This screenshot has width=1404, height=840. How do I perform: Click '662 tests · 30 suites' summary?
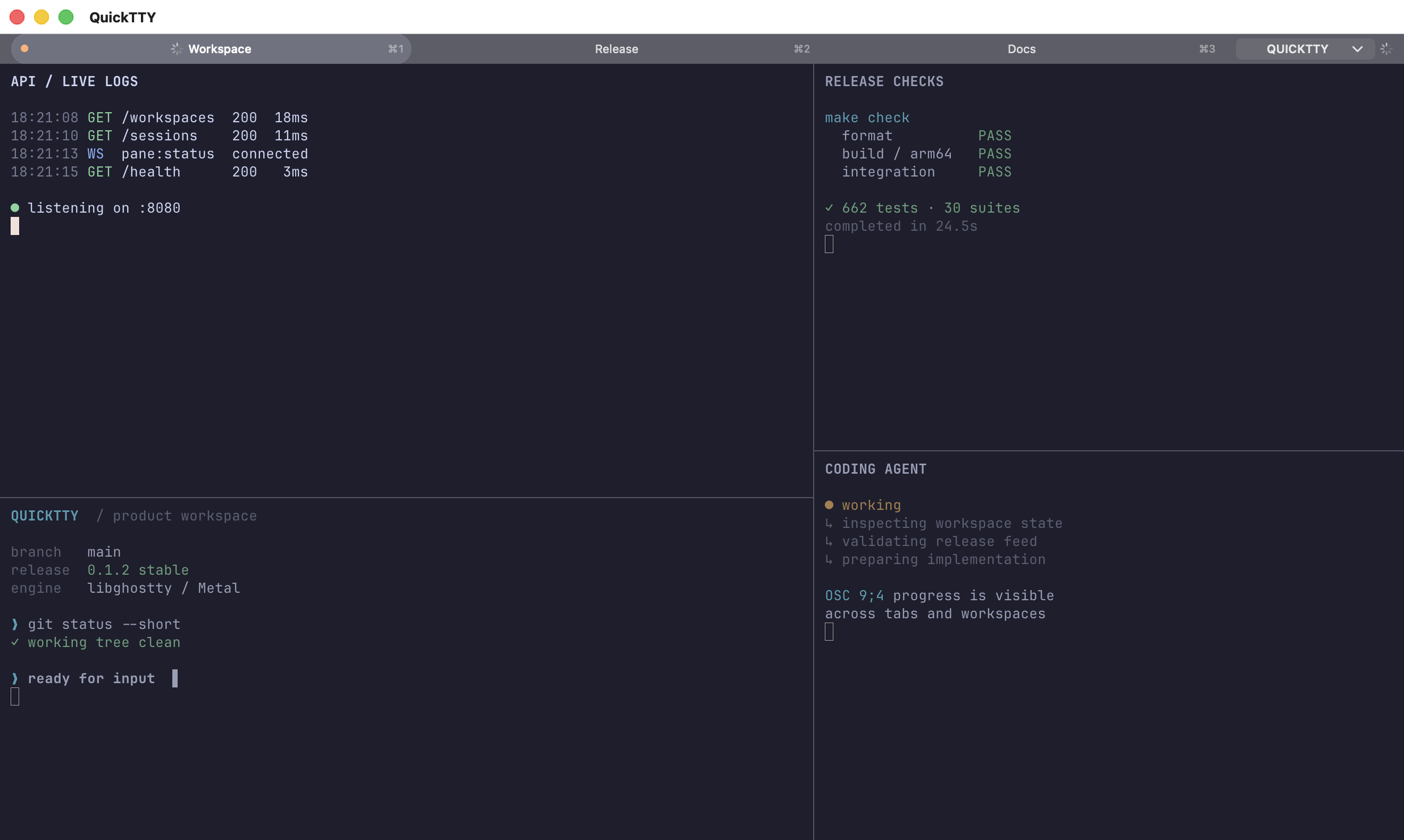click(931, 208)
